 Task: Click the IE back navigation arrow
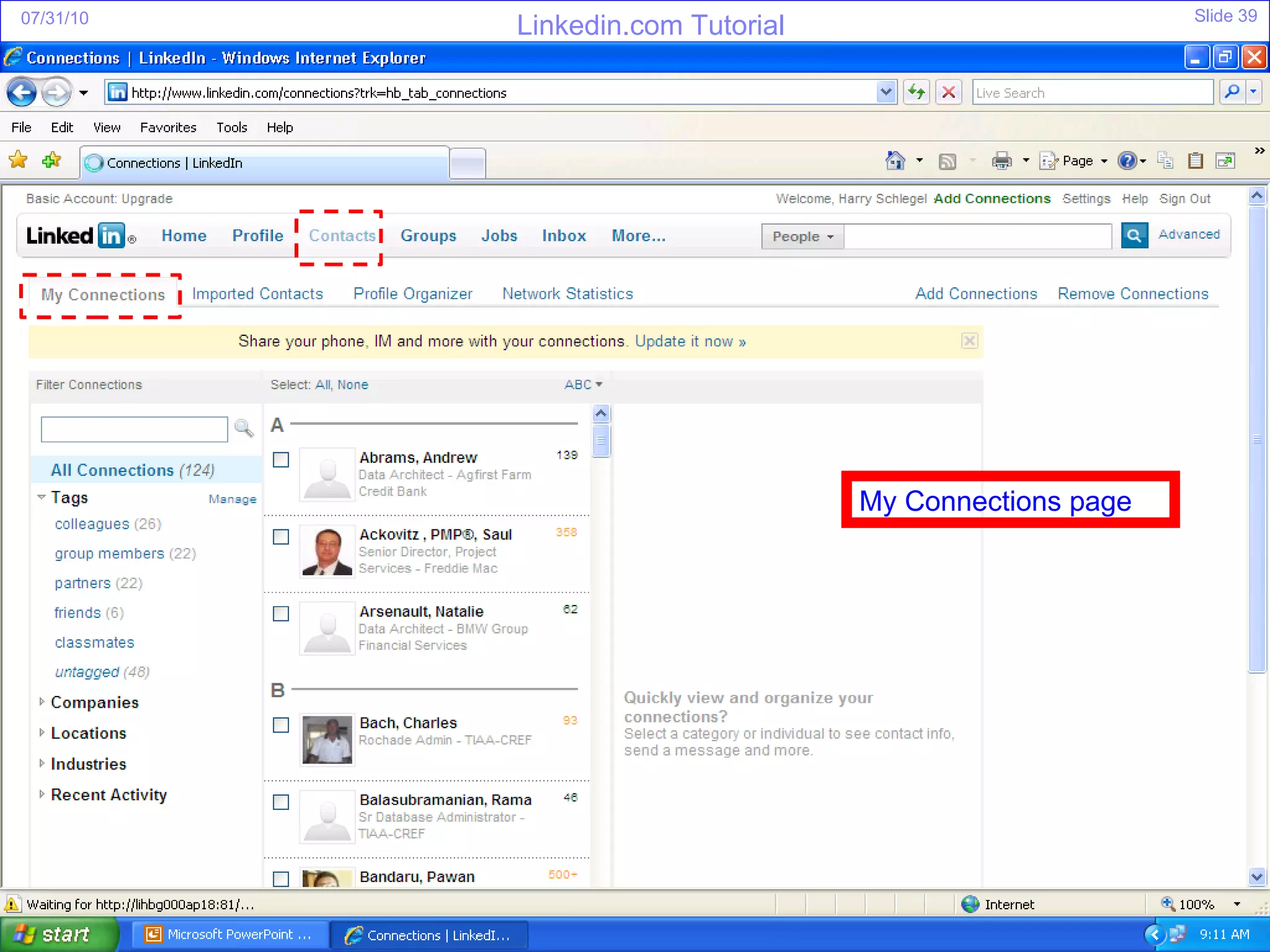[22, 93]
